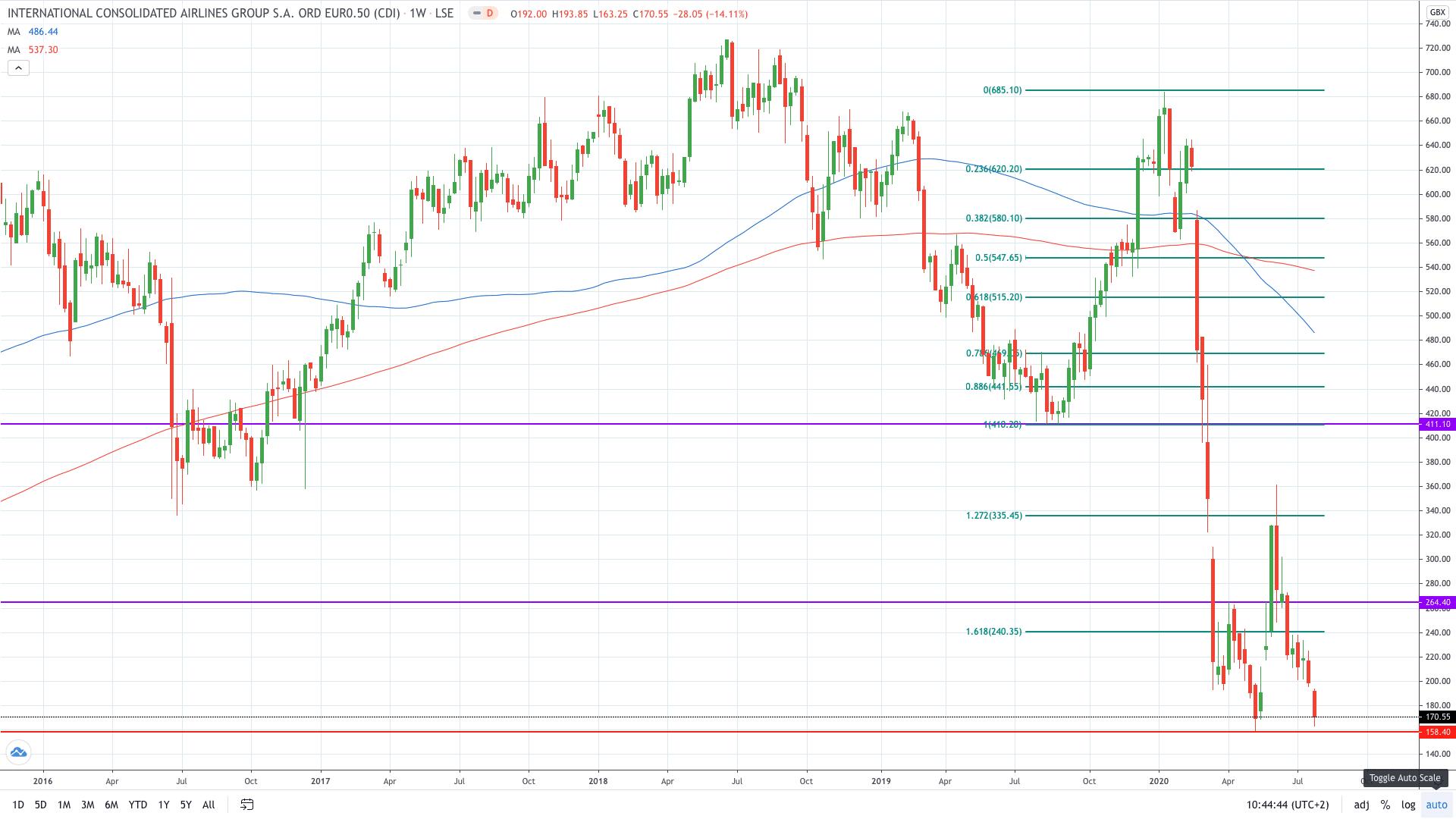Click the 2019 label on time axis
This screenshot has width=1456, height=819.
click(x=881, y=781)
